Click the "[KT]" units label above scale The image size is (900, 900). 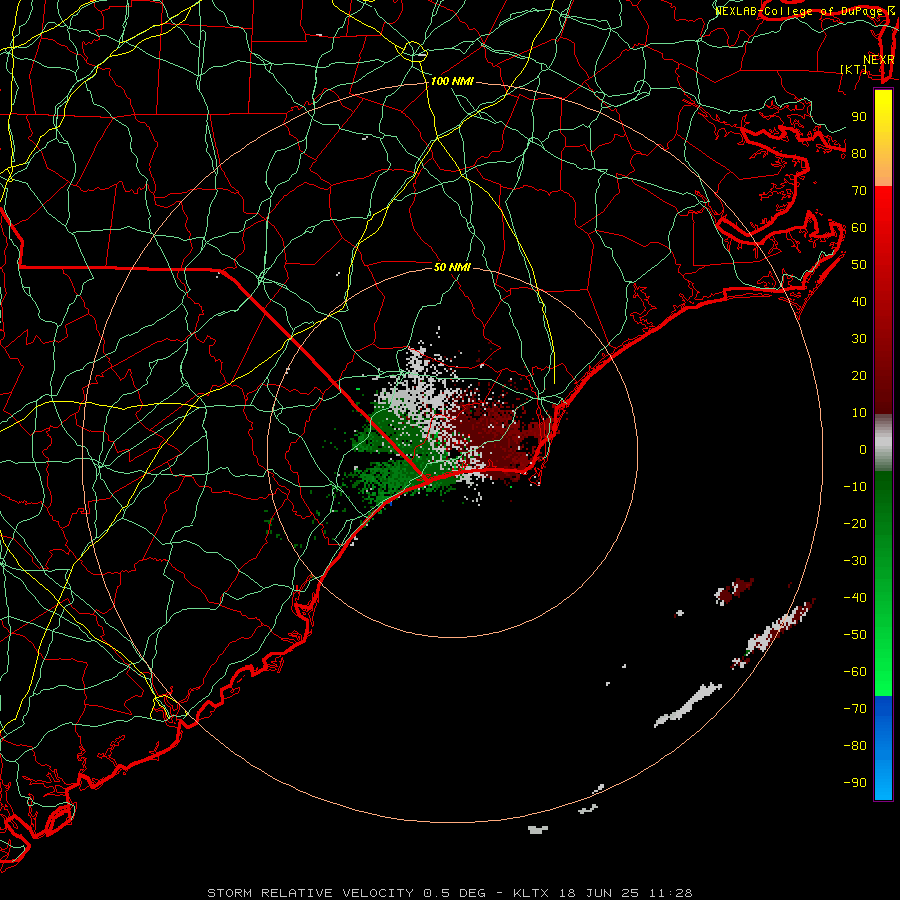tap(854, 69)
